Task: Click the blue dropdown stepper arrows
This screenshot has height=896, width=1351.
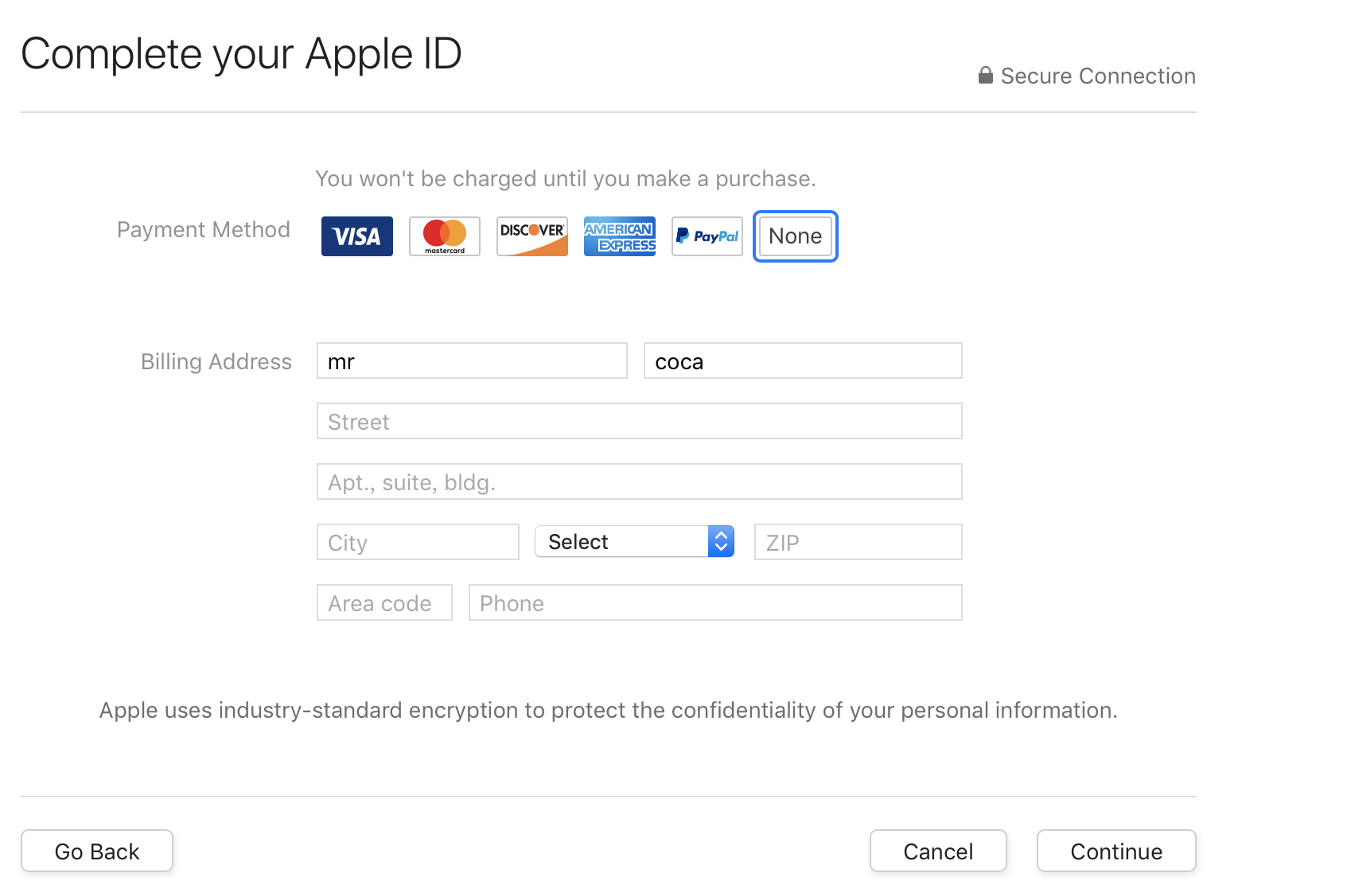Action: (721, 542)
